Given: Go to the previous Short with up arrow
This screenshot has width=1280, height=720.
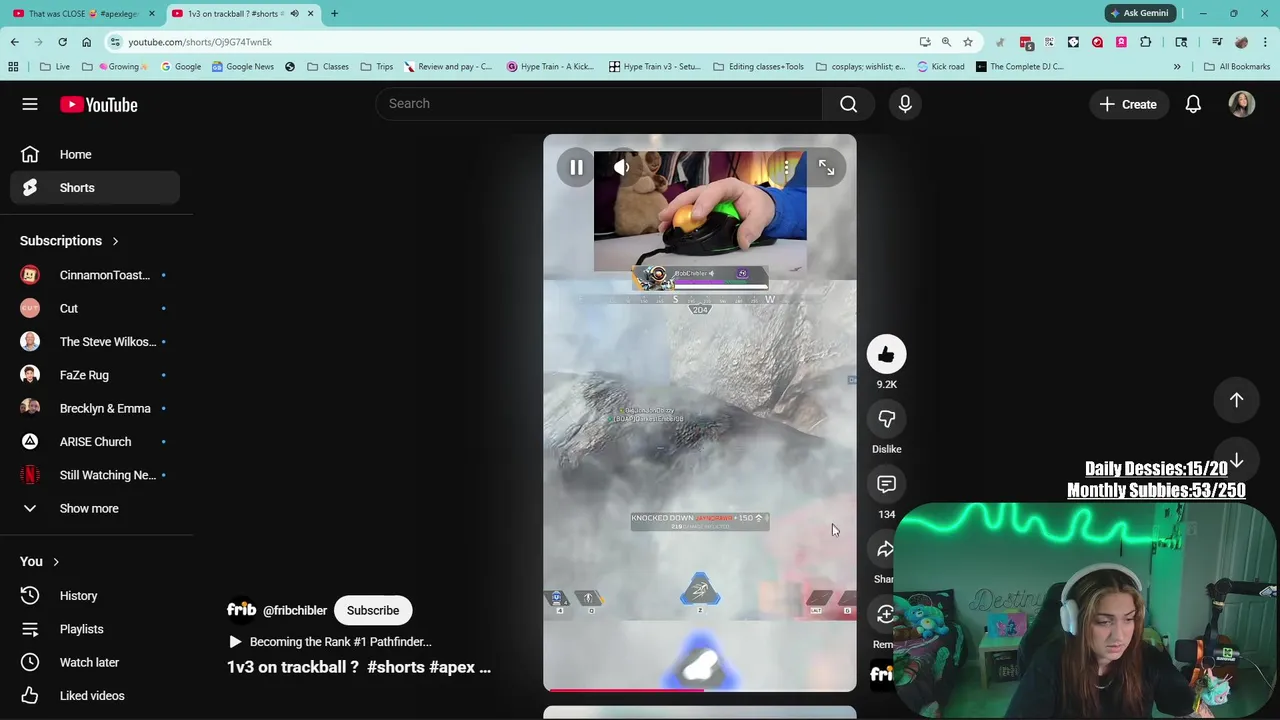Looking at the screenshot, I should coord(1236,399).
